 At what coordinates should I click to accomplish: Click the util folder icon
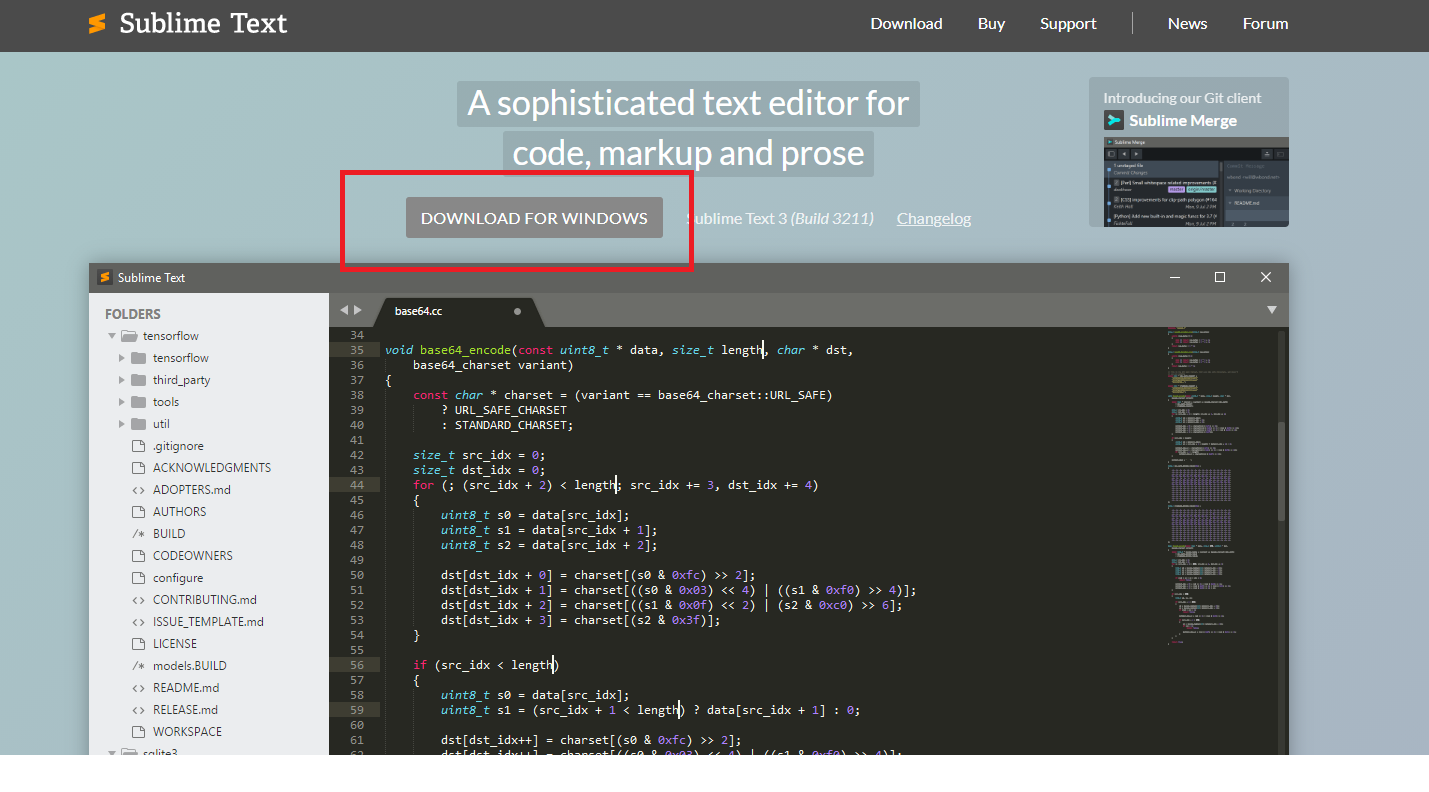tap(139, 424)
